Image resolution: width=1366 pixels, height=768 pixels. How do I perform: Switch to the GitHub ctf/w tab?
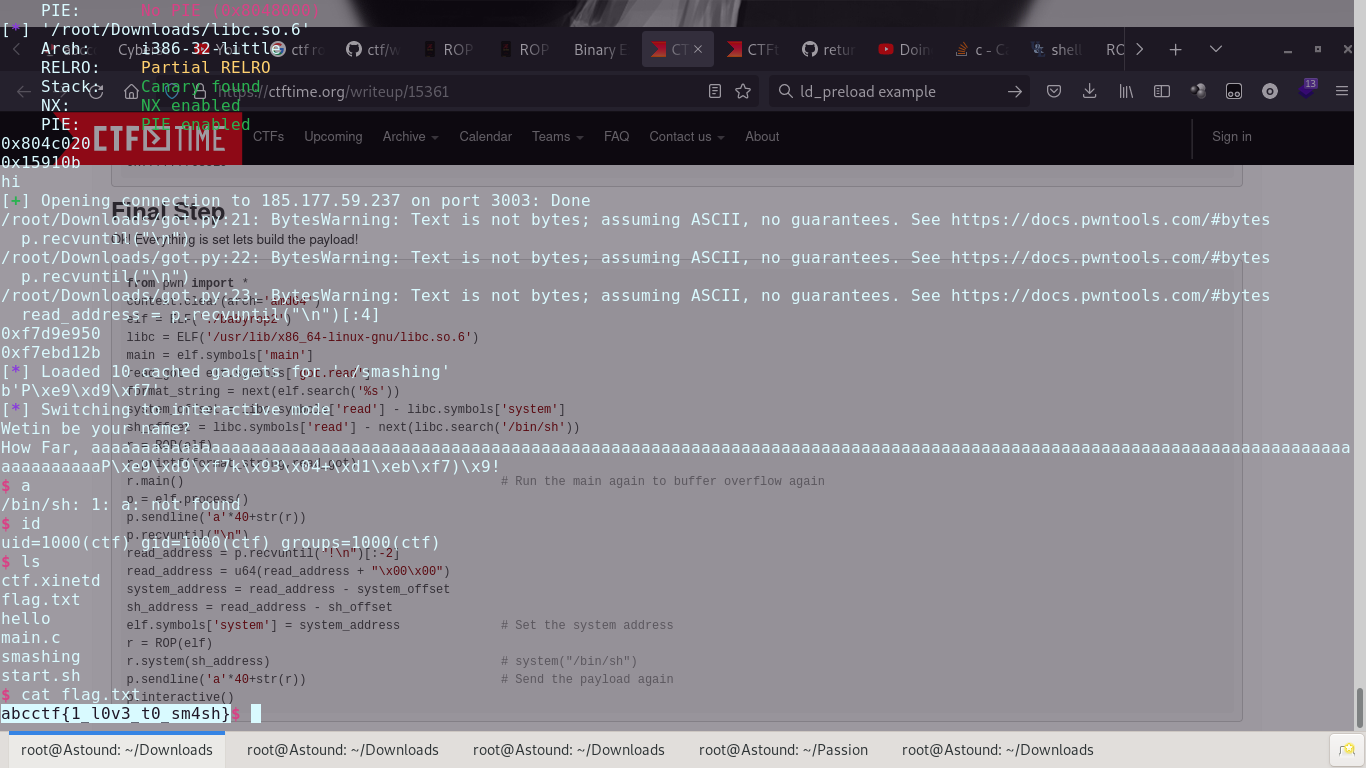coord(372,49)
